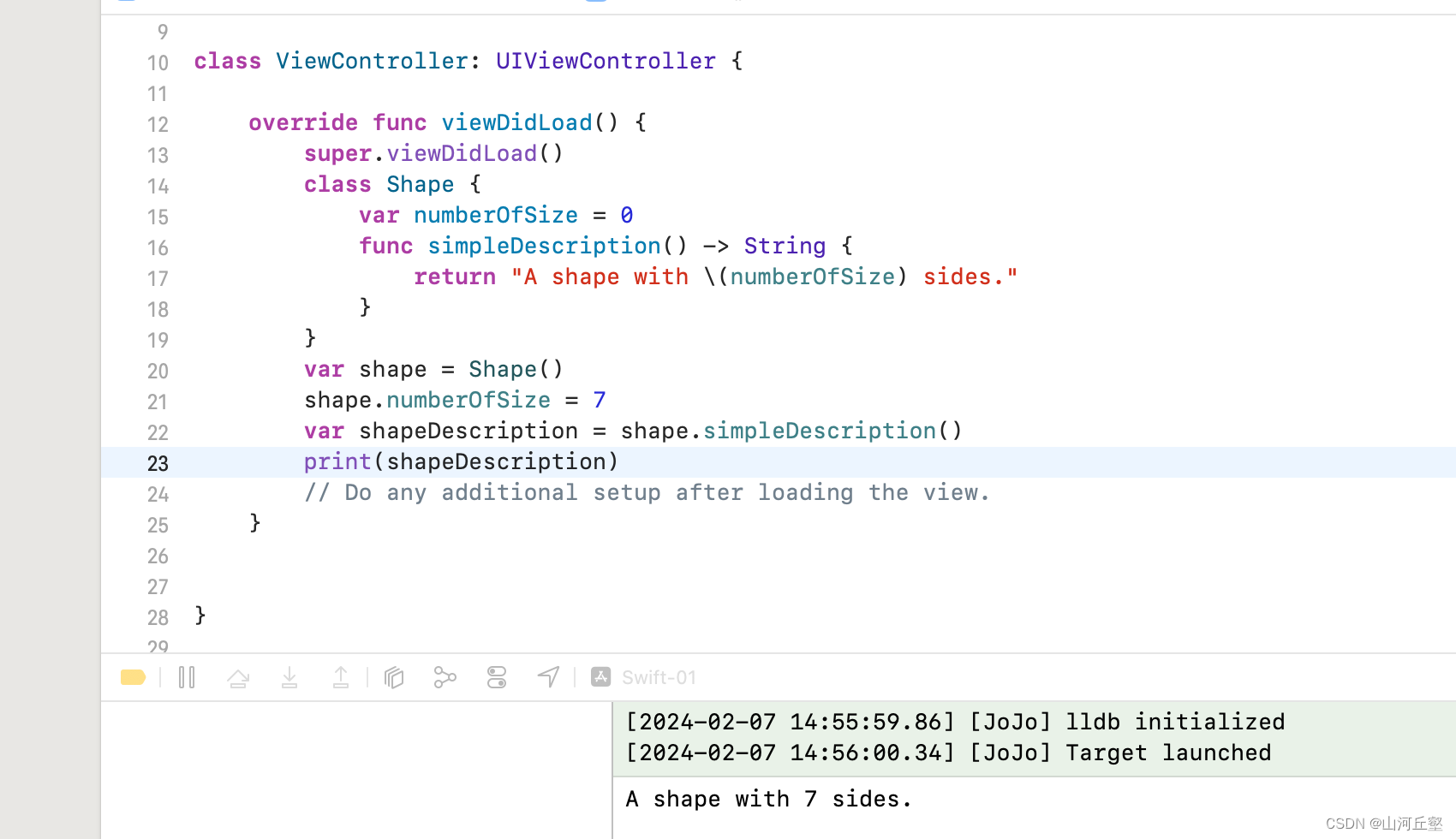1456x839 pixels.
Task: Click the Step Over debug icon
Action: (x=238, y=678)
